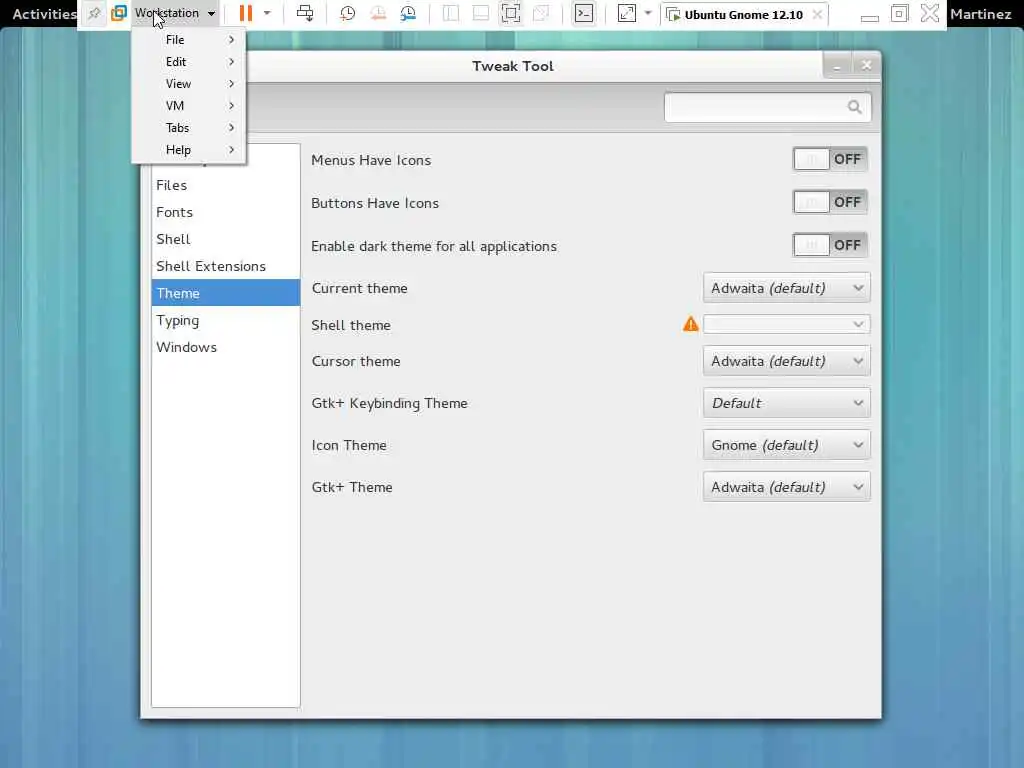This screenshot has height=768, width=1024.
Task: Close the VMware Workstation window
Action: pos(930,13)
